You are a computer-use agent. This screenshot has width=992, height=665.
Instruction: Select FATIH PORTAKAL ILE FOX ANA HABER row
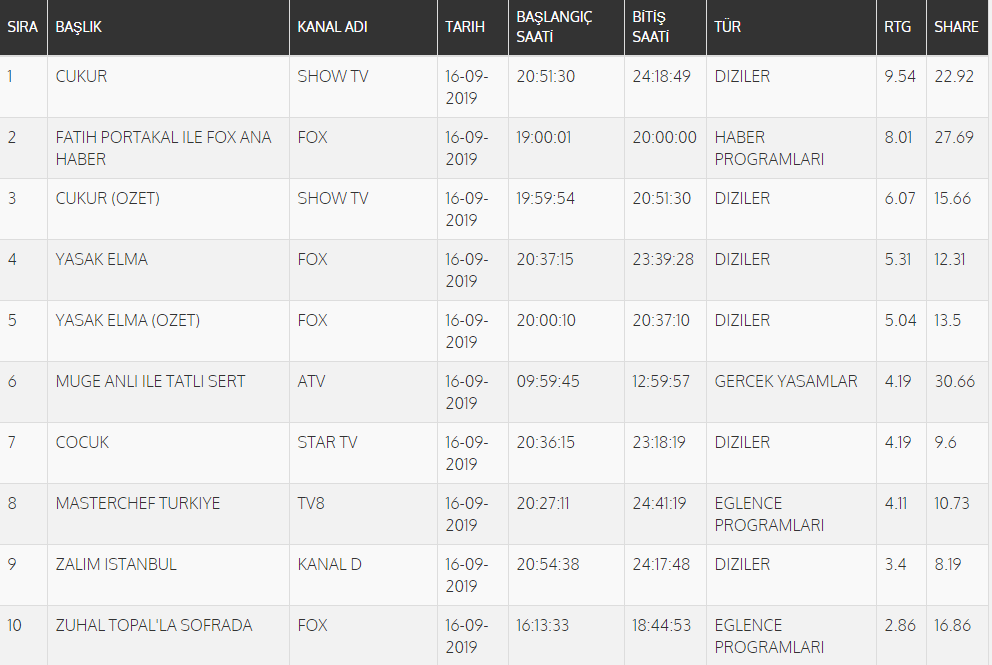pyautogui.click(x=163, y=148)
